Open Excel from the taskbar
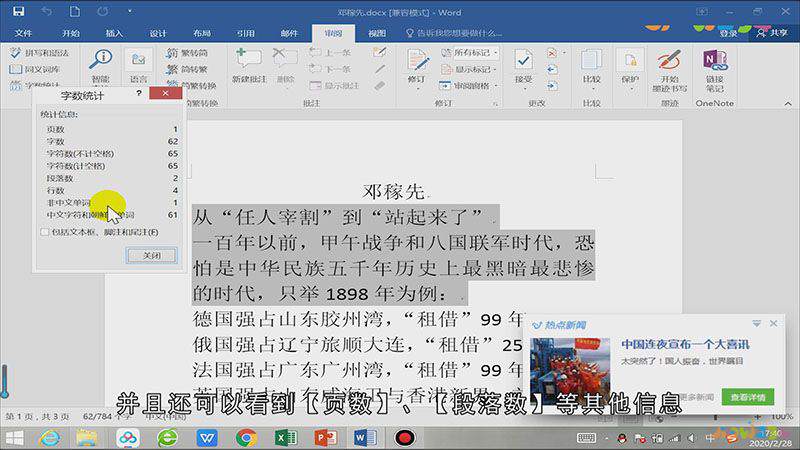Screen dimensions: 800x450 286,438
